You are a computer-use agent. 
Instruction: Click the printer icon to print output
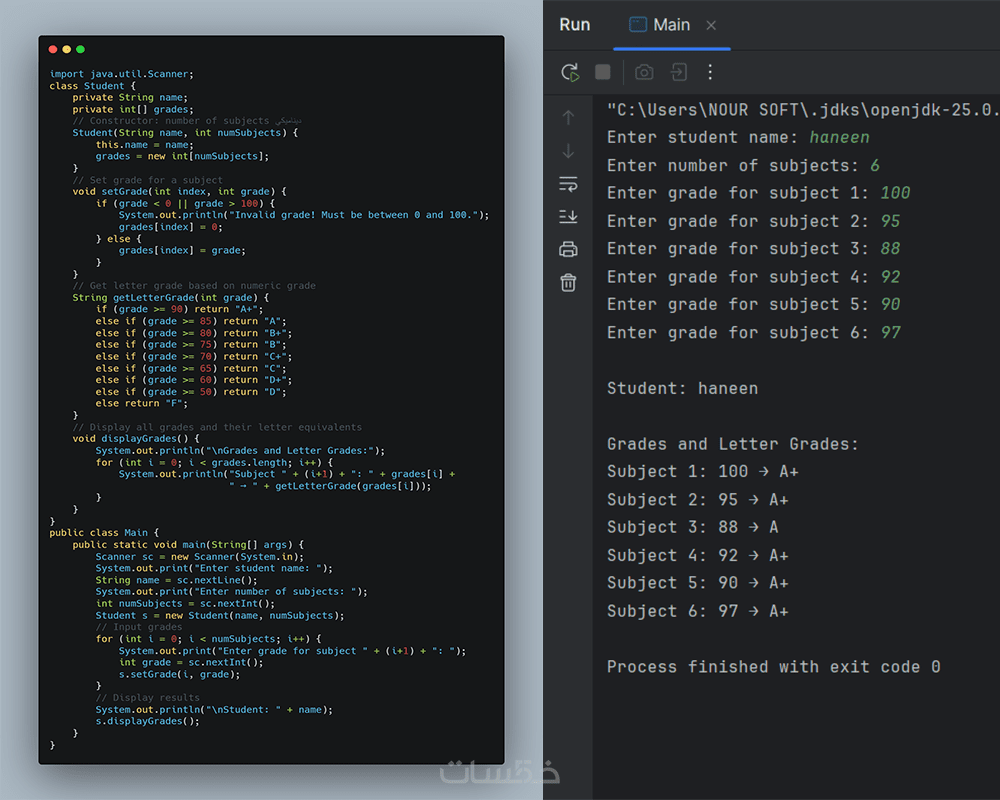click(x=568, y=250)
